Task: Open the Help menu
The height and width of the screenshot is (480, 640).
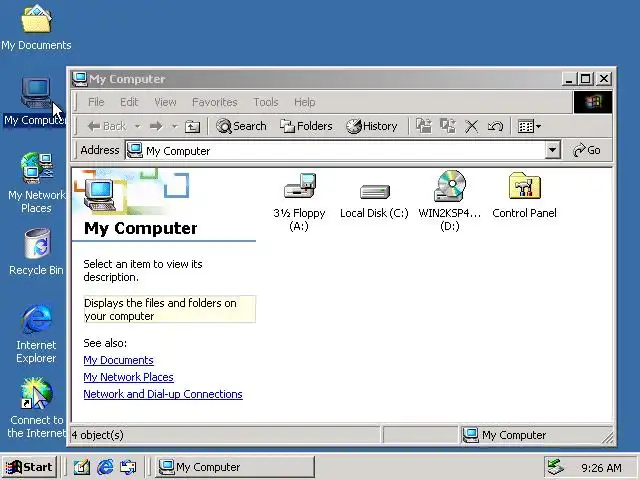Action: click(304, 102)
